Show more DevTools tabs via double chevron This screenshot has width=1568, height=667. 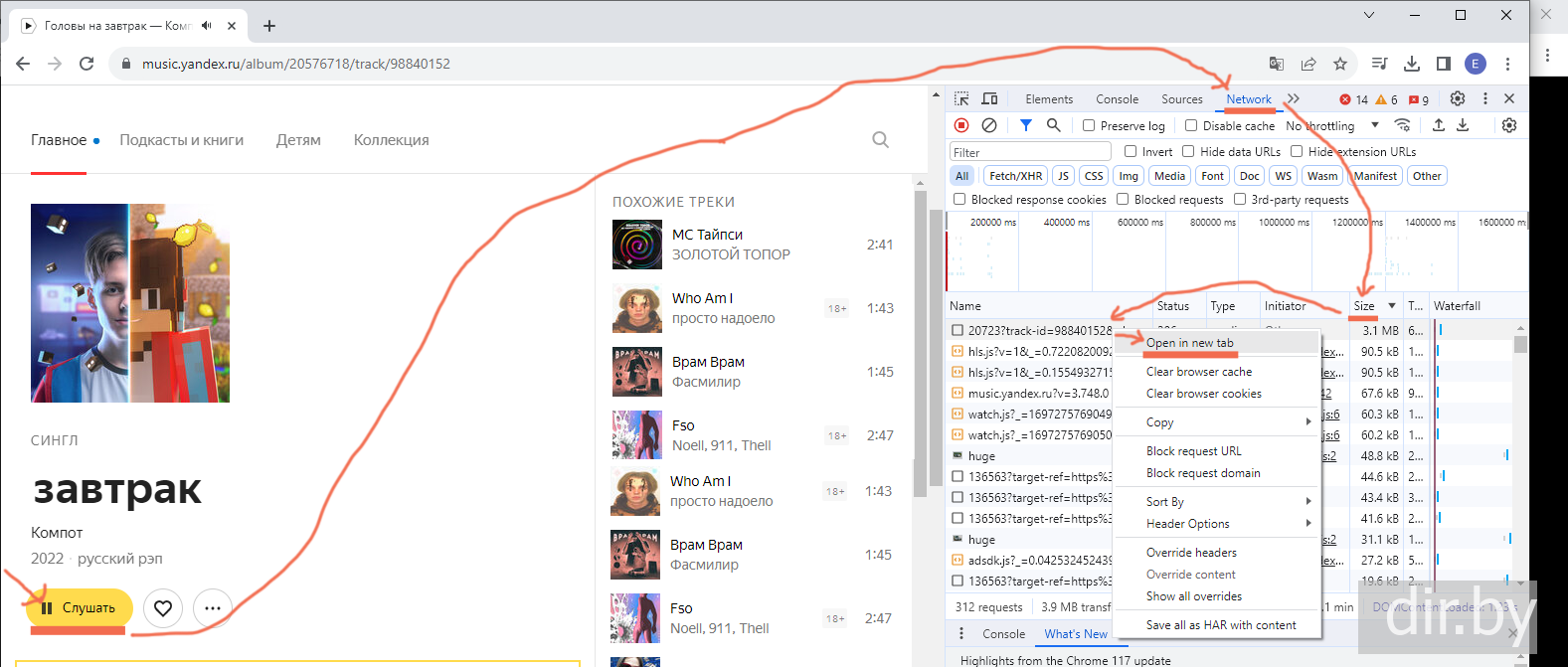tap(1293, 99)
